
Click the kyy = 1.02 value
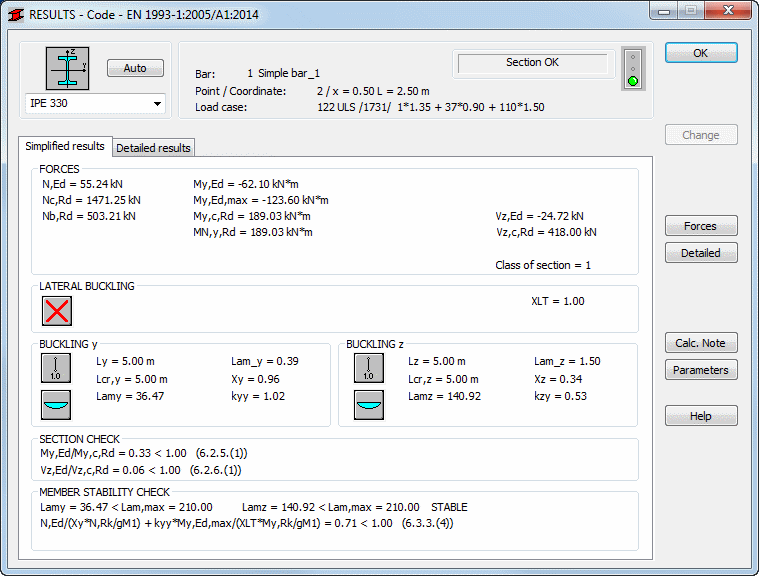(258, 396)
